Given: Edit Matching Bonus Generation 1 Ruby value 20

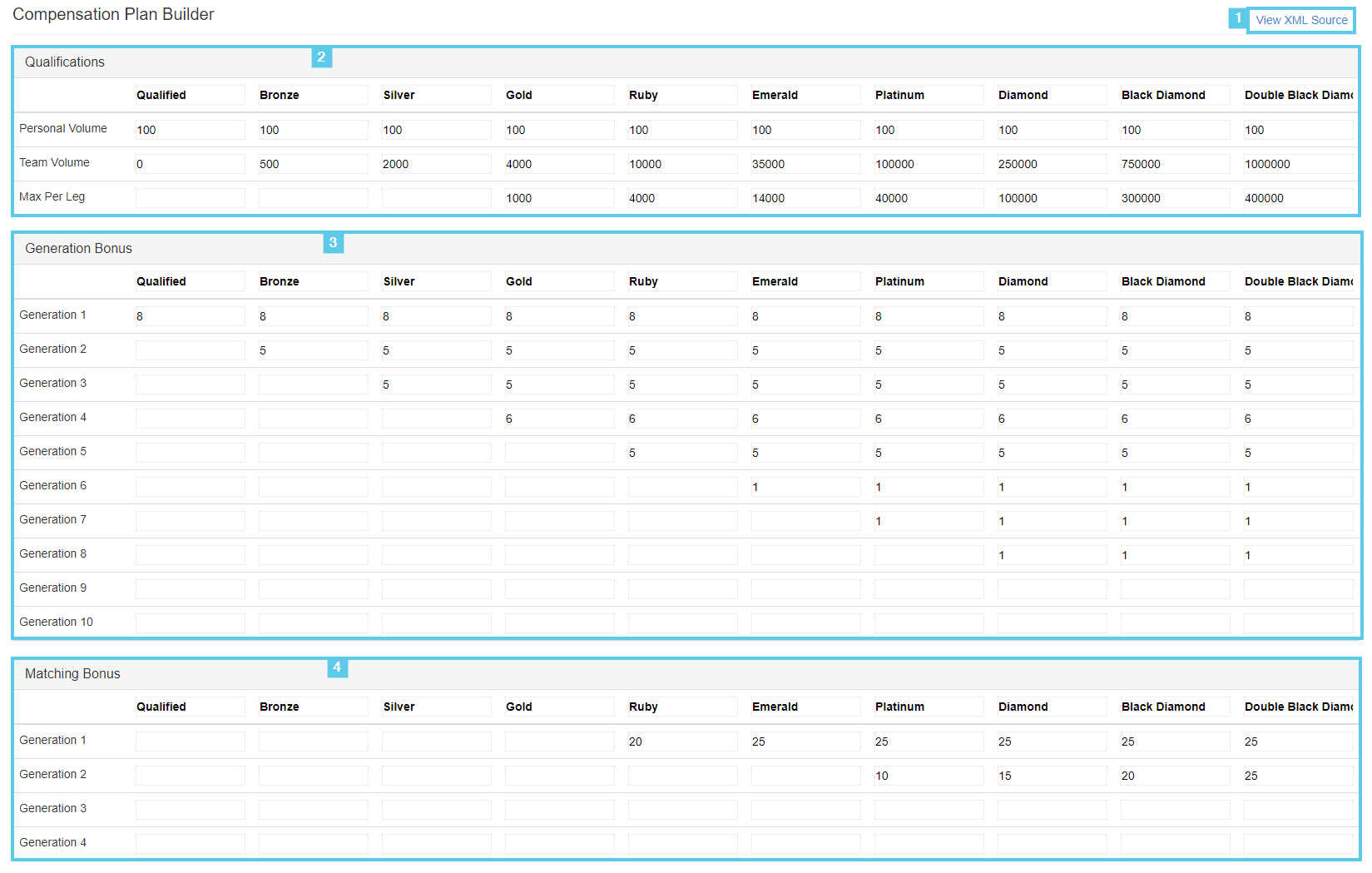Looking at the screenshot, I should click(683, 742).
